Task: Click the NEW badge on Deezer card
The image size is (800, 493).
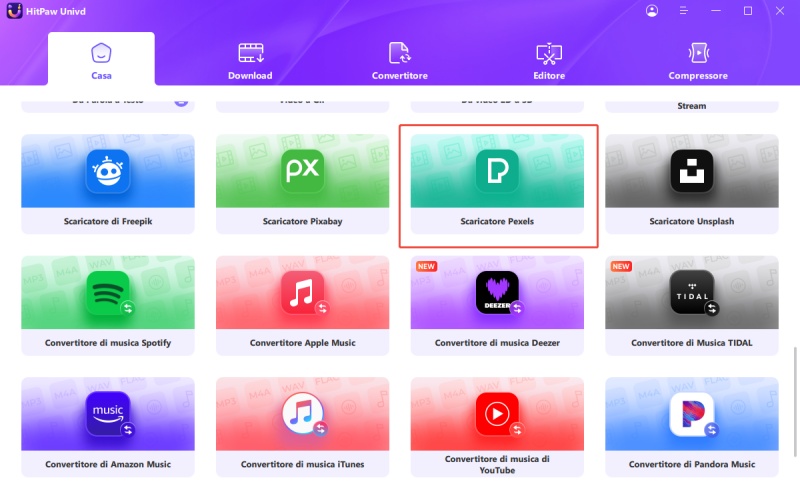Action: (426, 266)
